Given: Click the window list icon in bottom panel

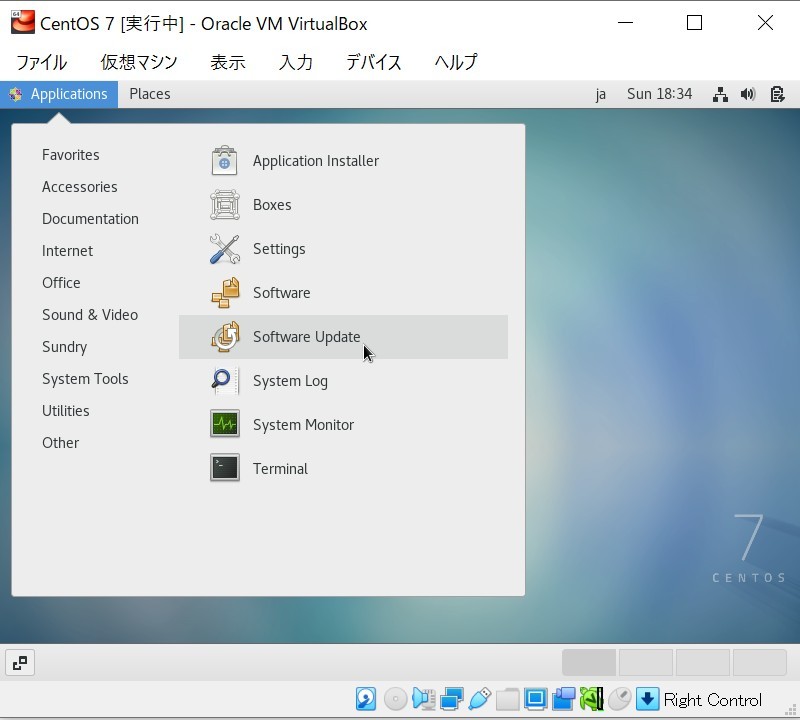Looking at the screenshot, I should [20, 663].
